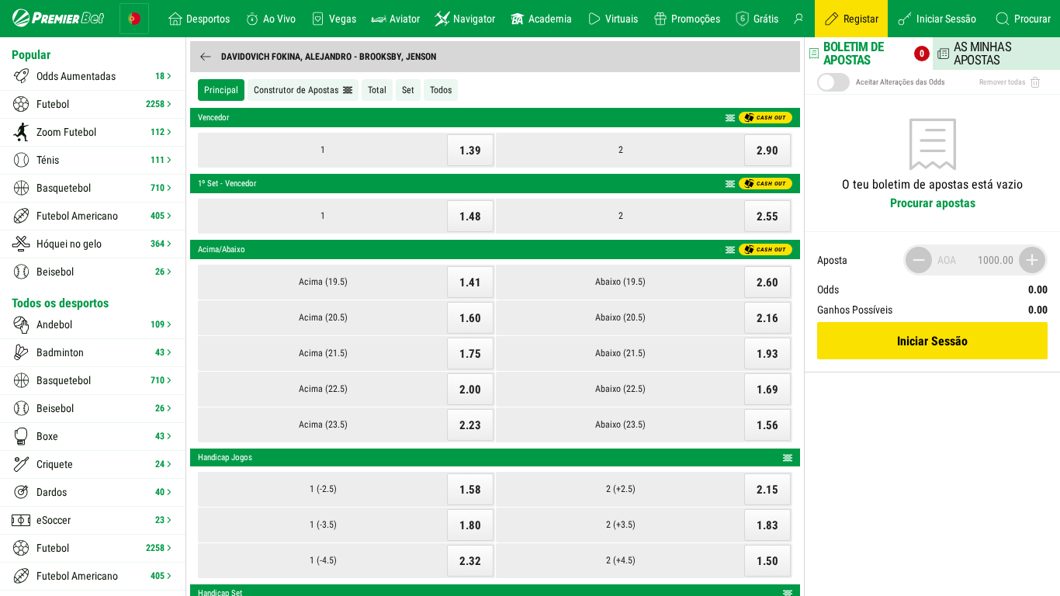Expand Dardos 40 arrow
Image resolution: width=1060 pixels, height=596 pixels.
169,493
